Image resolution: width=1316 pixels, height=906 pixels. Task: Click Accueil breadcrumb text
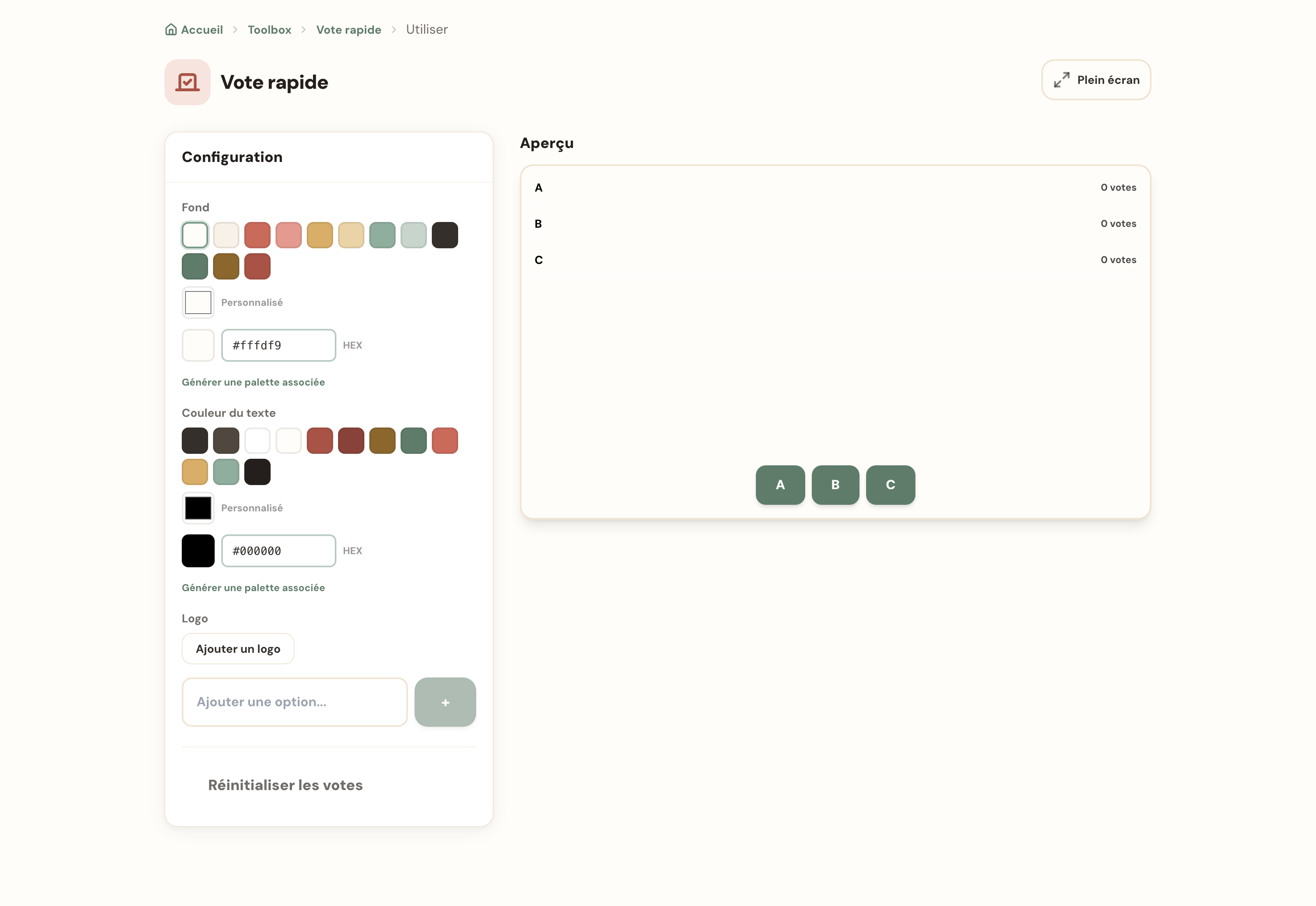click(202, 30)
